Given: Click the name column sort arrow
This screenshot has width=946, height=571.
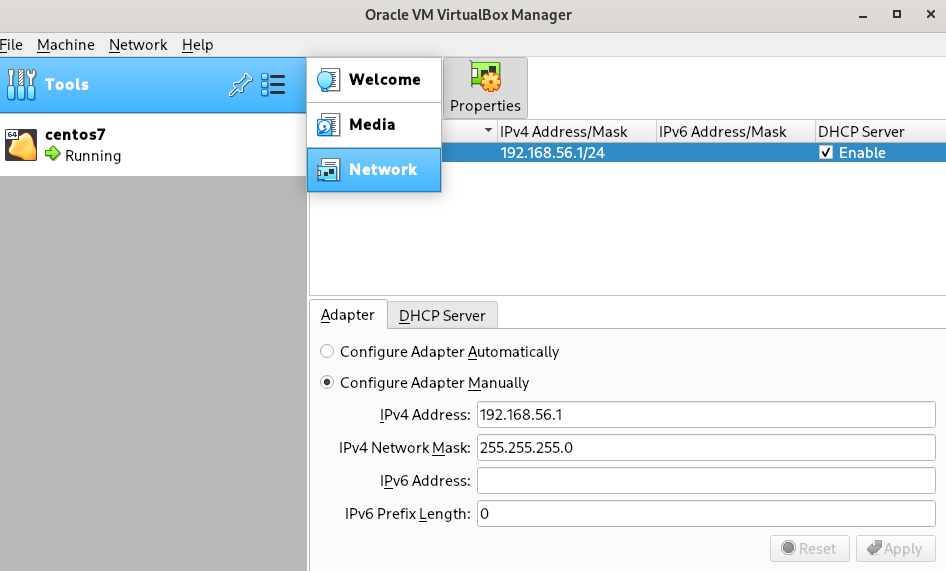Looking at the screenshot, I should pyautogui.click(x=488, y=130).
